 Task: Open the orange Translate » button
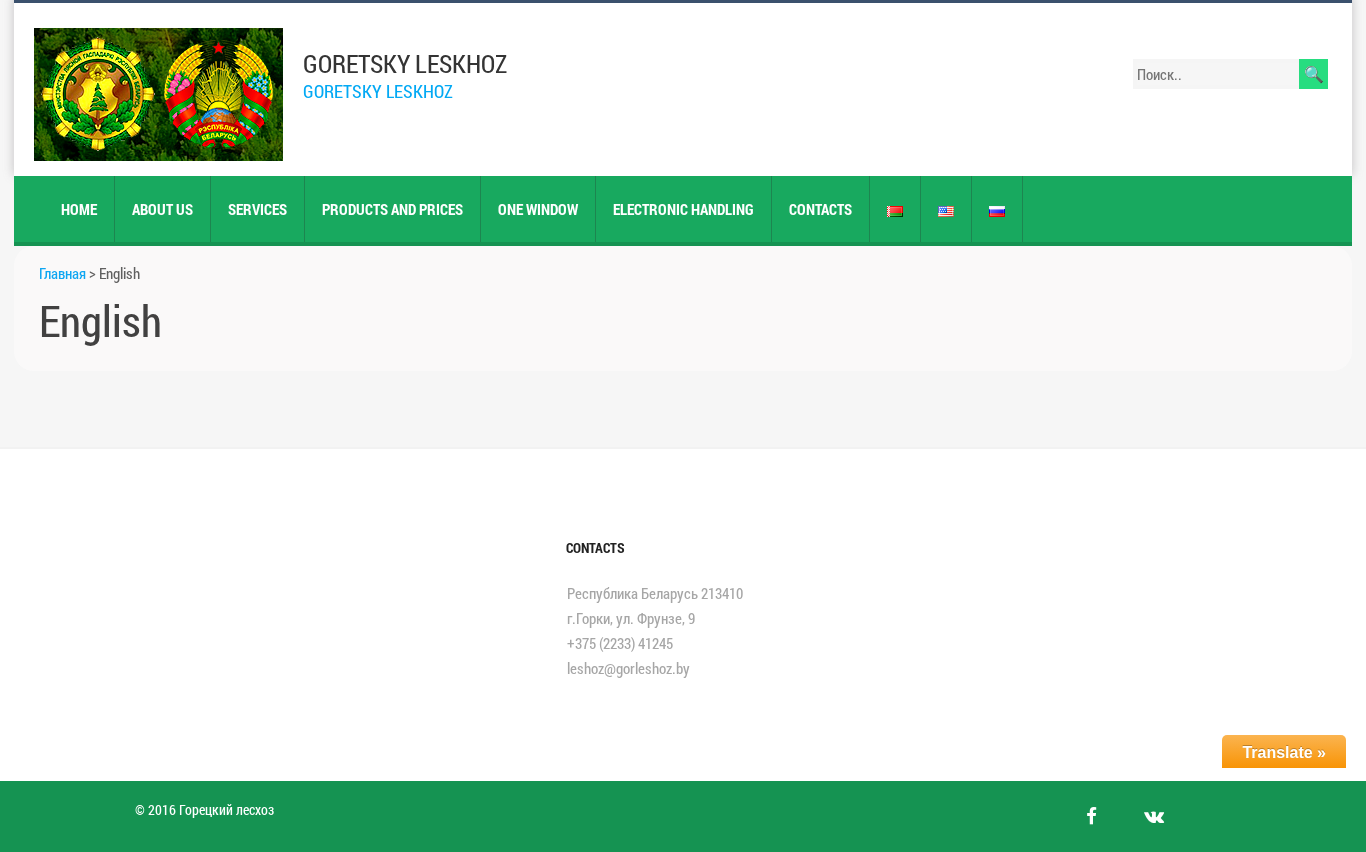pos(1284,752)
